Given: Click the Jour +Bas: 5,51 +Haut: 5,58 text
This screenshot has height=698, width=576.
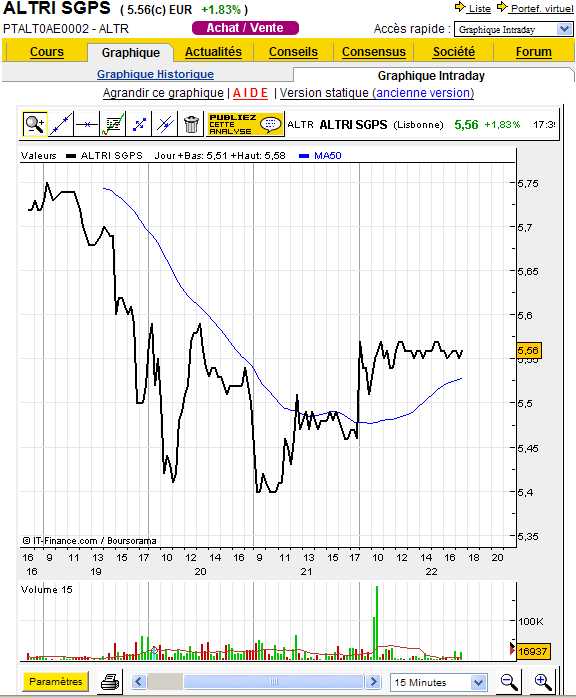Looking at the screenshot, I should click(x=220, y=155).
